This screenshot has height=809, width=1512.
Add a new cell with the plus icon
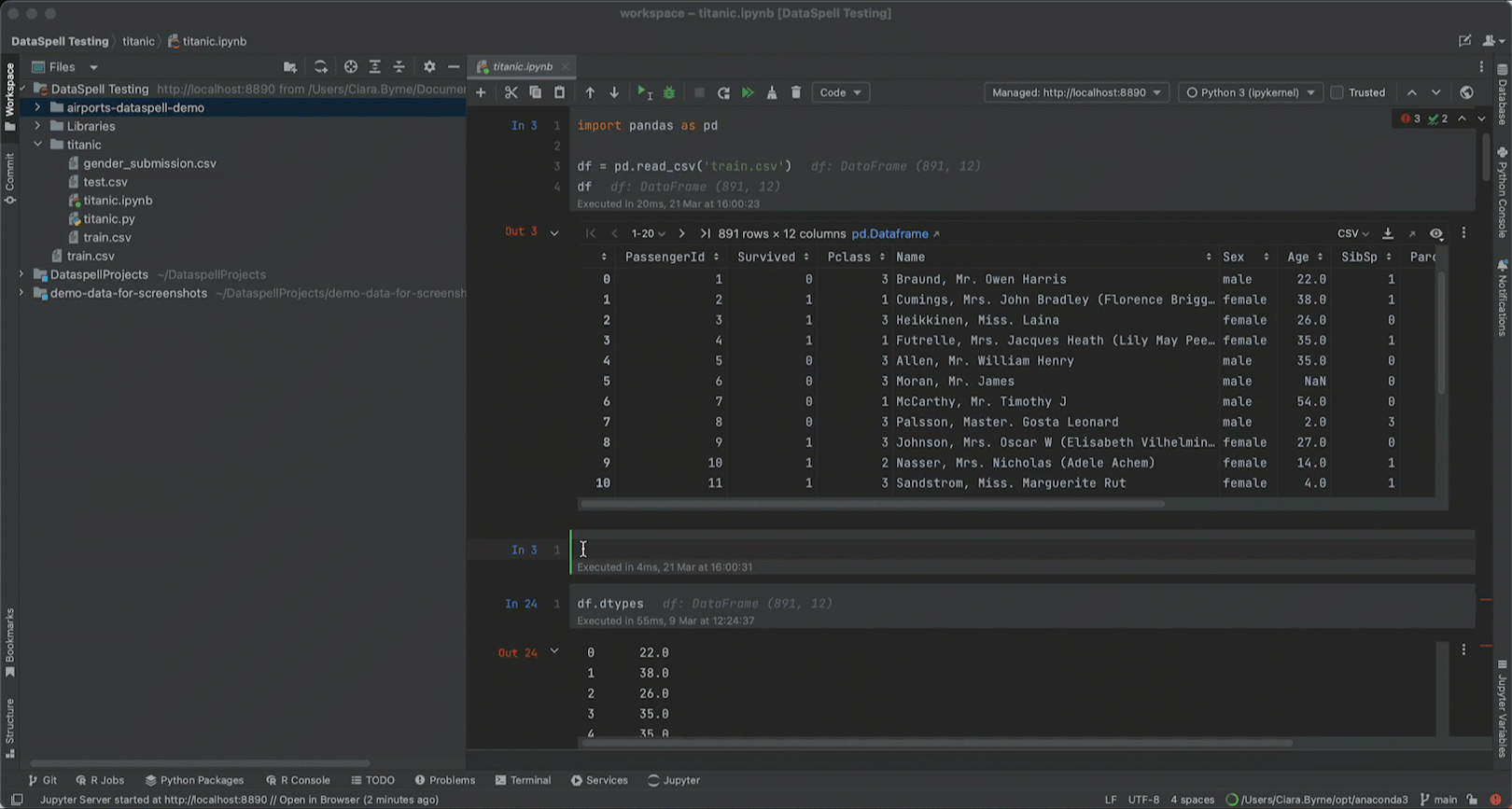(481, 92)
